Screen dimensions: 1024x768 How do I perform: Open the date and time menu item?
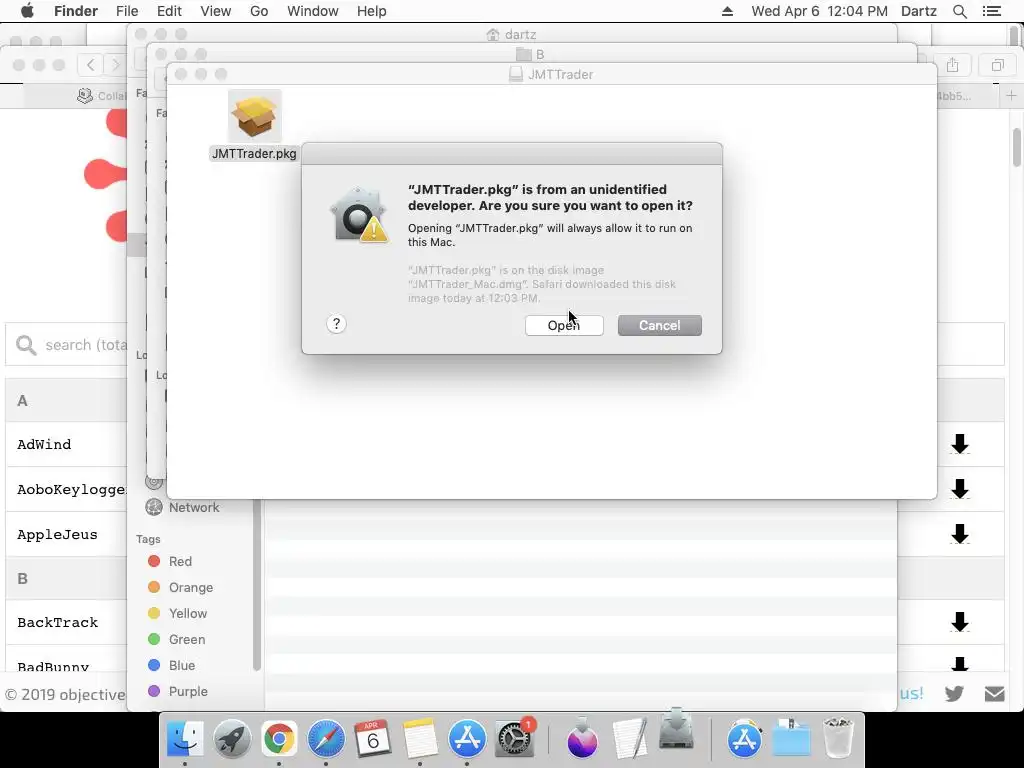(x=820, y=11)
